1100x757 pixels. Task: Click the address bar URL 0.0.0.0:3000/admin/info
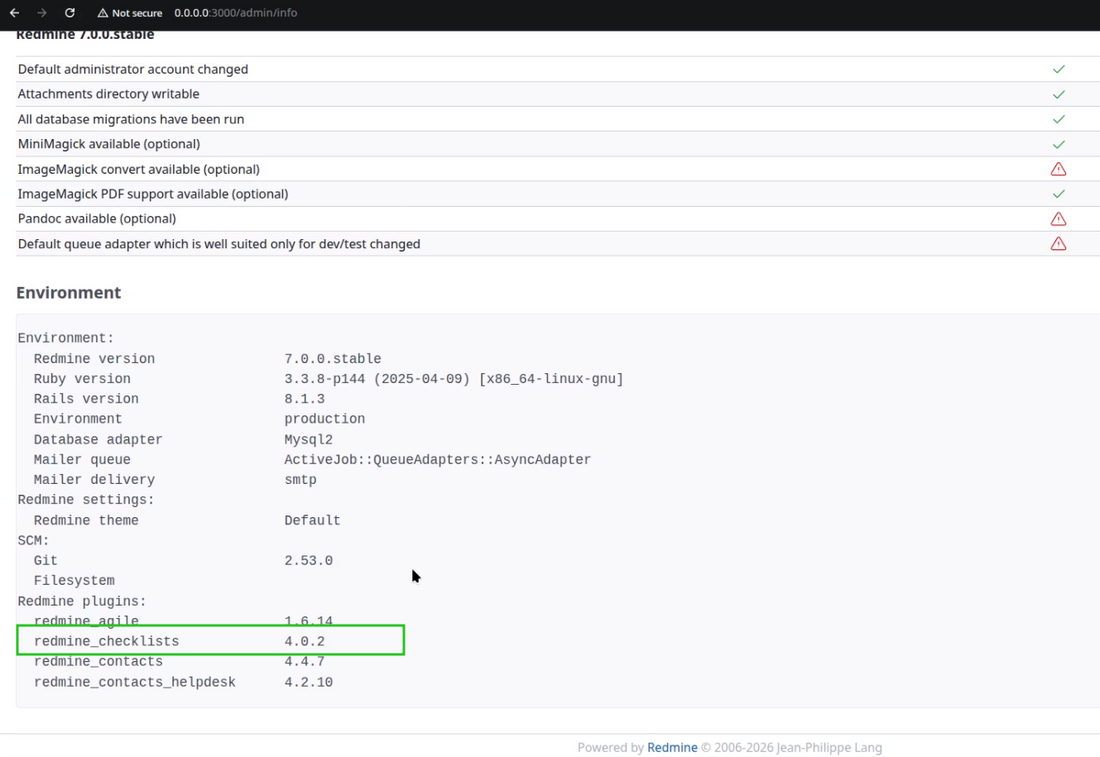point(236,13)
